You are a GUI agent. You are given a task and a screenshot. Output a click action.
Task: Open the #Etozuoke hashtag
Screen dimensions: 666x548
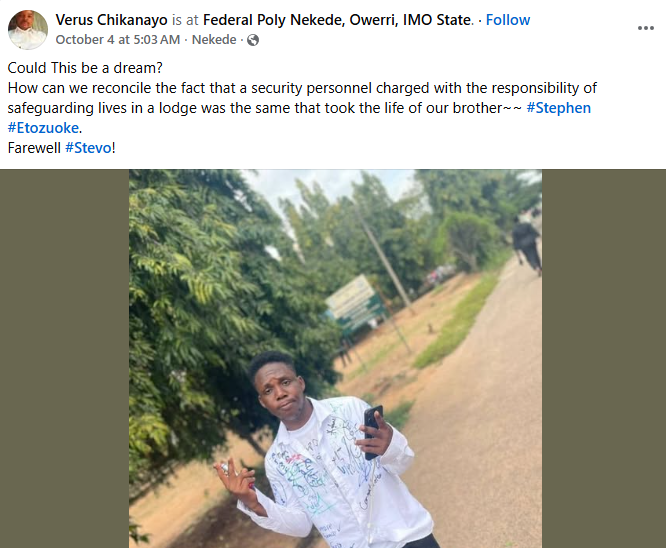point(43,128)
